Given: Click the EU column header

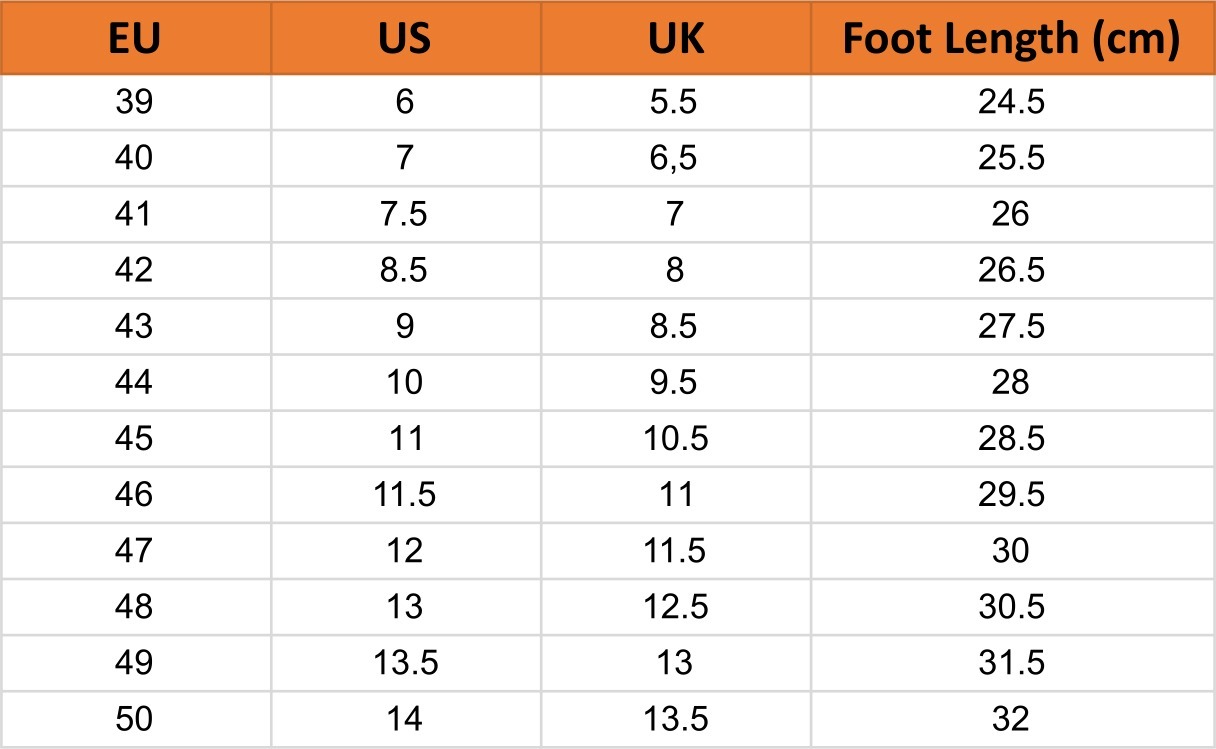Looking at the screenshot, I should [135, 38].
